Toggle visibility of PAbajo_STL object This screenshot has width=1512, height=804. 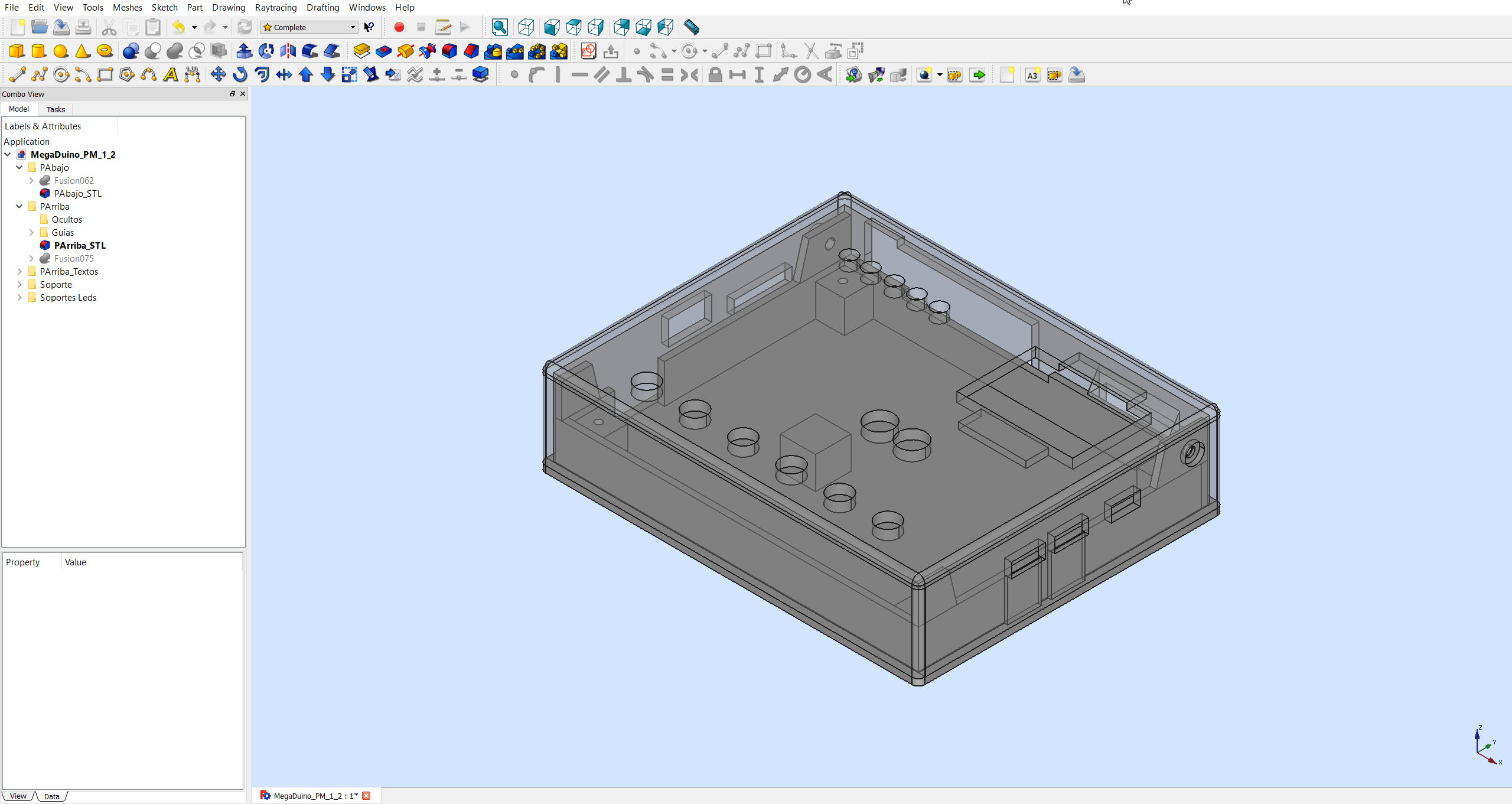pos(78,193)
